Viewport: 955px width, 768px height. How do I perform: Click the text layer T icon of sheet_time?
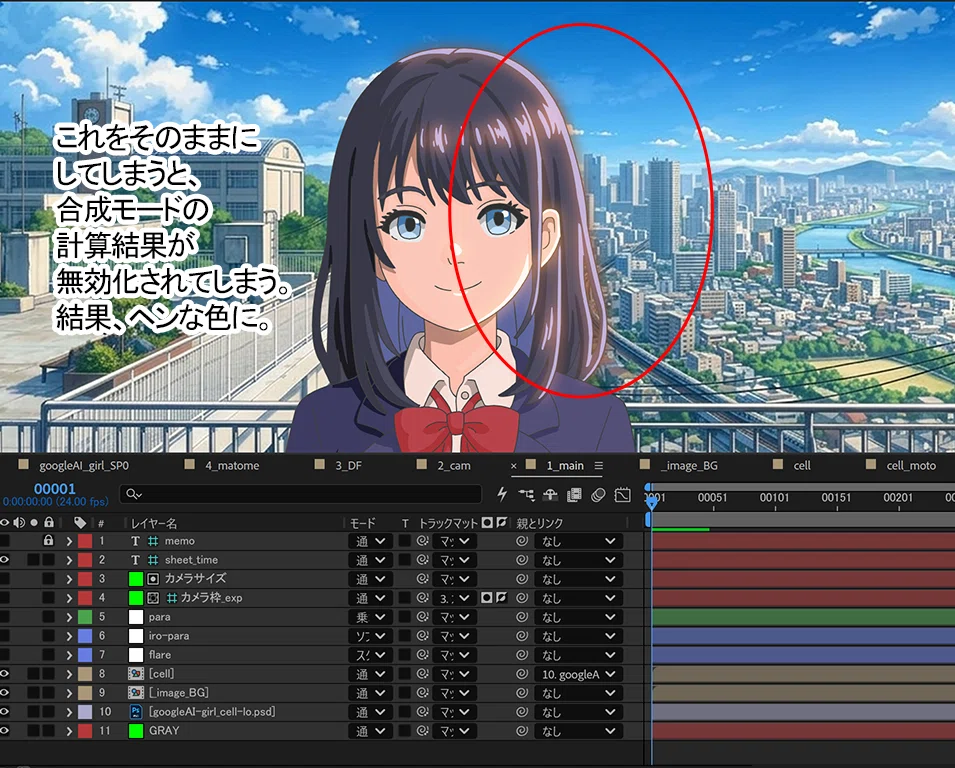(135, 560)
